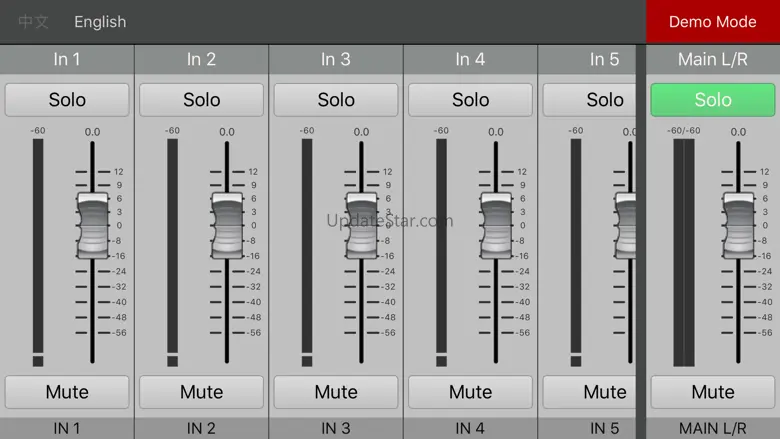Mute the Main L/R output

point(713,392)
